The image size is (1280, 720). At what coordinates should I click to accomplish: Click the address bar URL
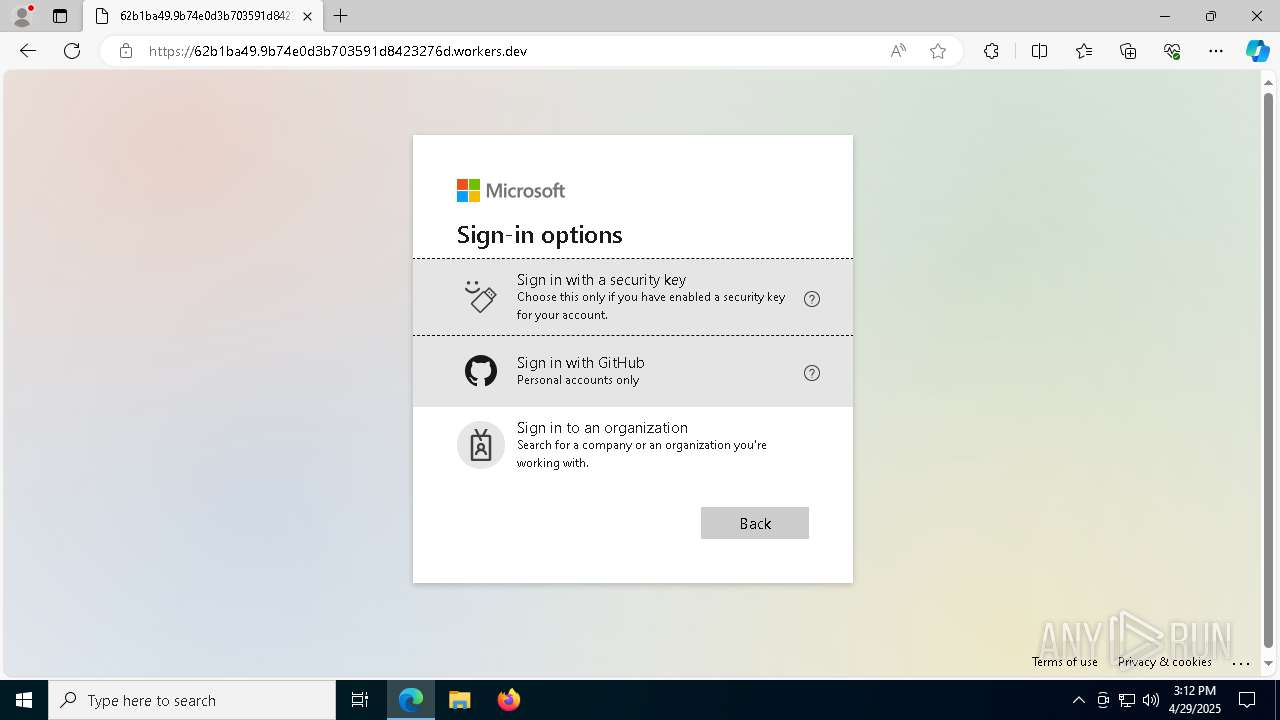click(338, 51)
